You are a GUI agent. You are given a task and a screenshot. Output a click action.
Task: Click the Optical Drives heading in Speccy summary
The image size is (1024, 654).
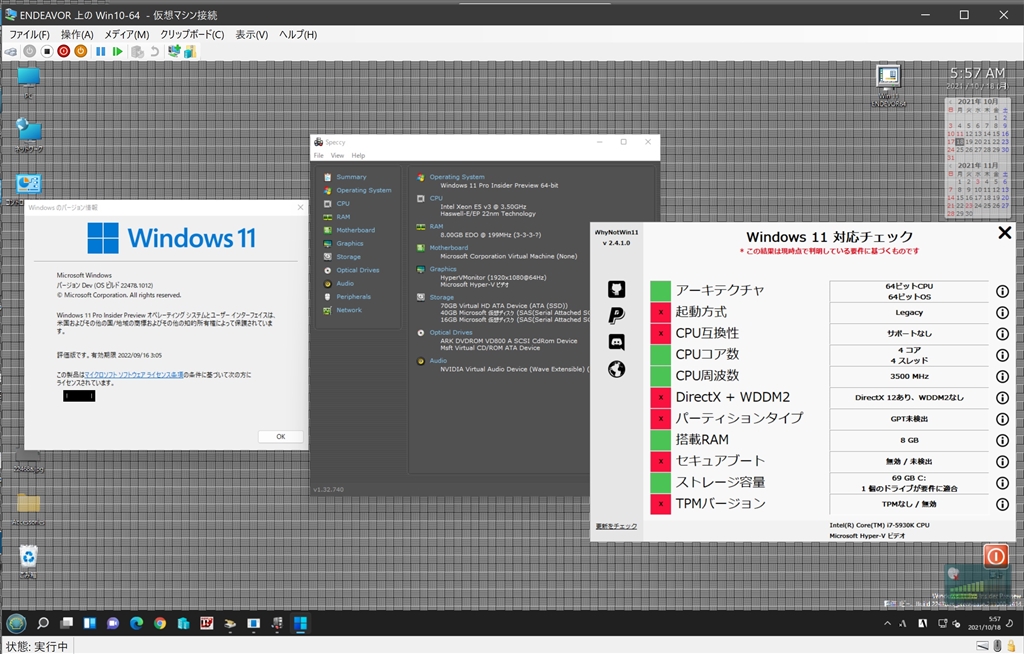point(451,333)
